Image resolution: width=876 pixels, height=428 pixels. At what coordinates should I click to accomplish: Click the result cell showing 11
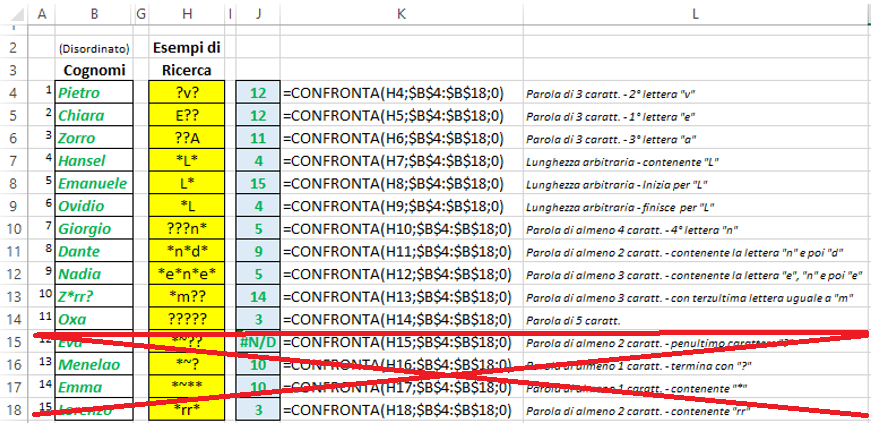point(259,138)
